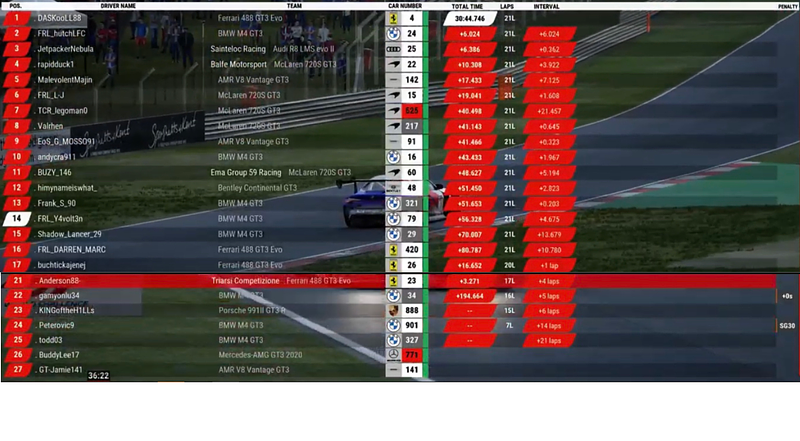Click the Sainteloc Racing team name
The image size is (800, 441).
point(238,49)
